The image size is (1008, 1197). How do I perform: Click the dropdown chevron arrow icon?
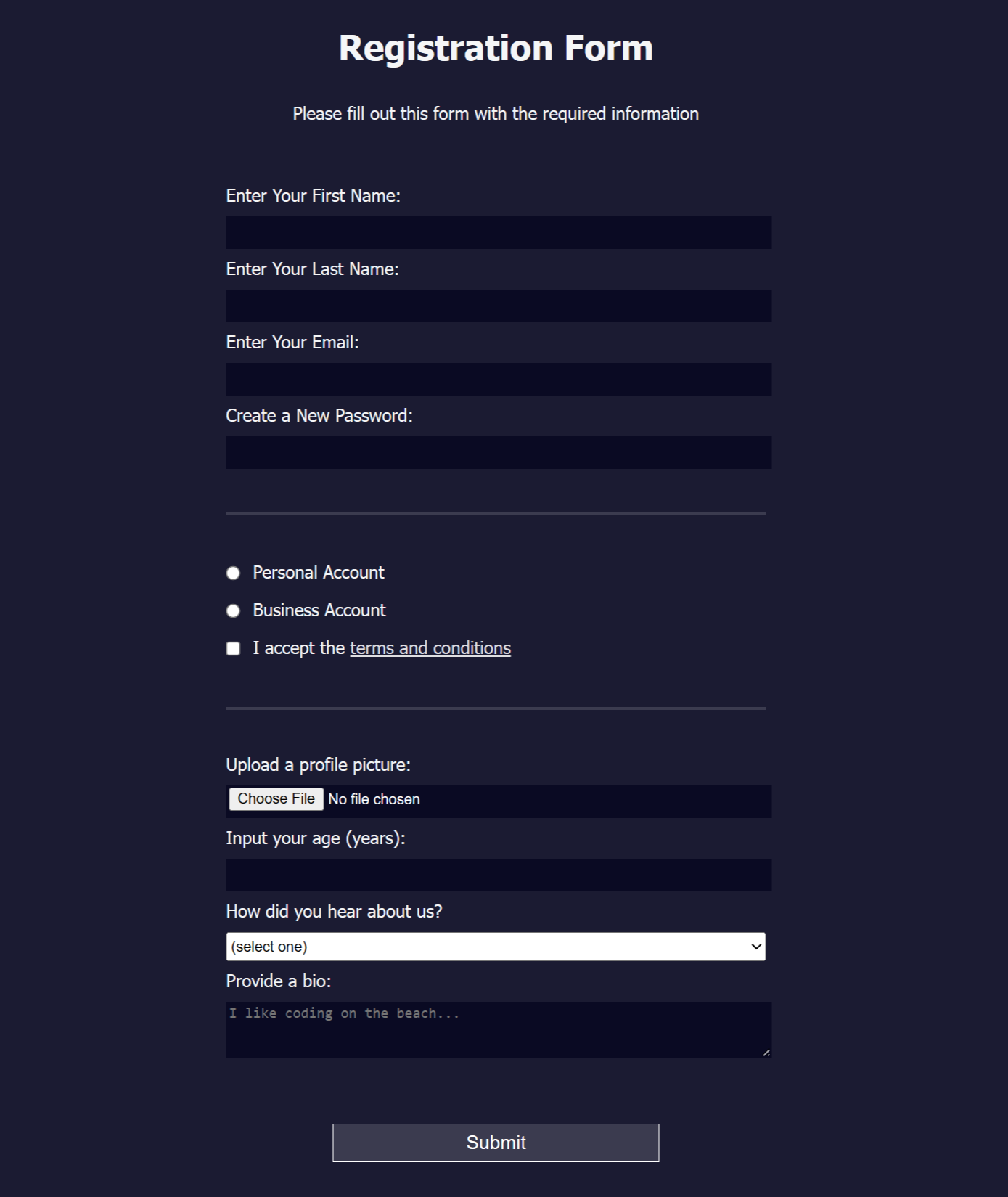click(x=756, y=947)
